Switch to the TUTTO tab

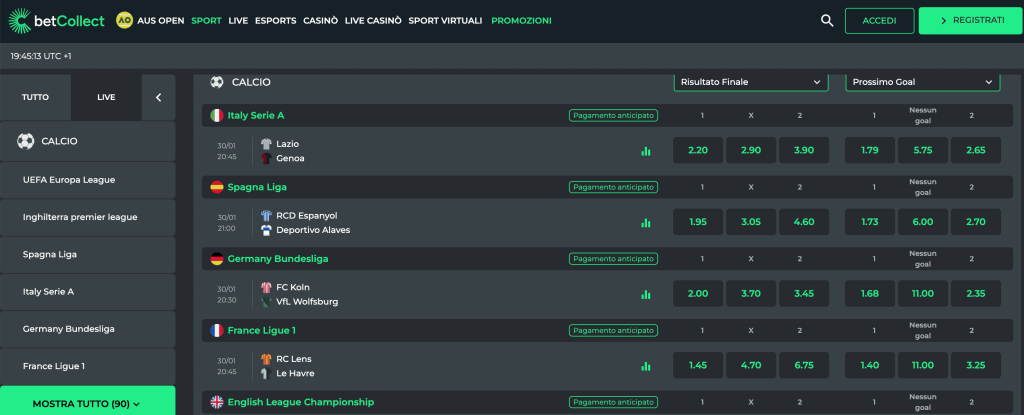coord(35,97)
